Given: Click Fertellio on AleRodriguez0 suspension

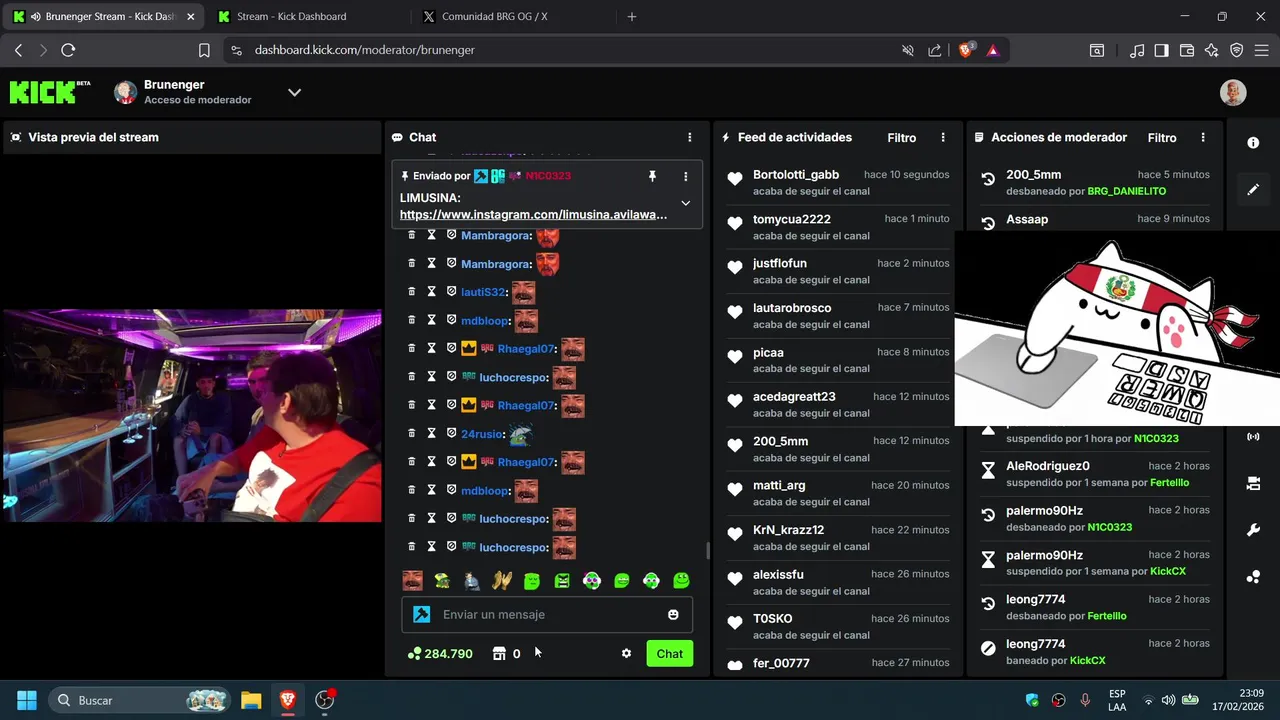Looking at the screenshot, I should 1168,483.
